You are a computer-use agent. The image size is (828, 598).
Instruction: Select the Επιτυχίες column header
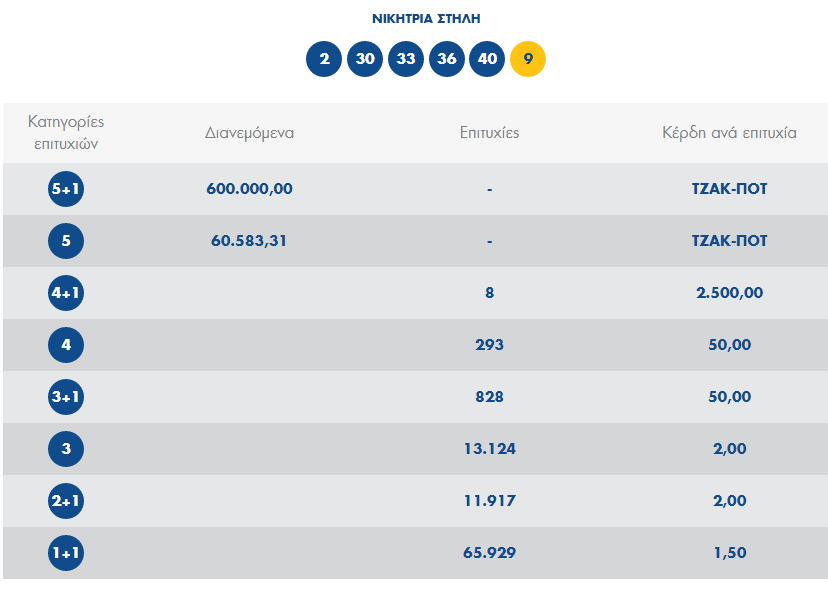pyautogui.click(x=489, y=132)
